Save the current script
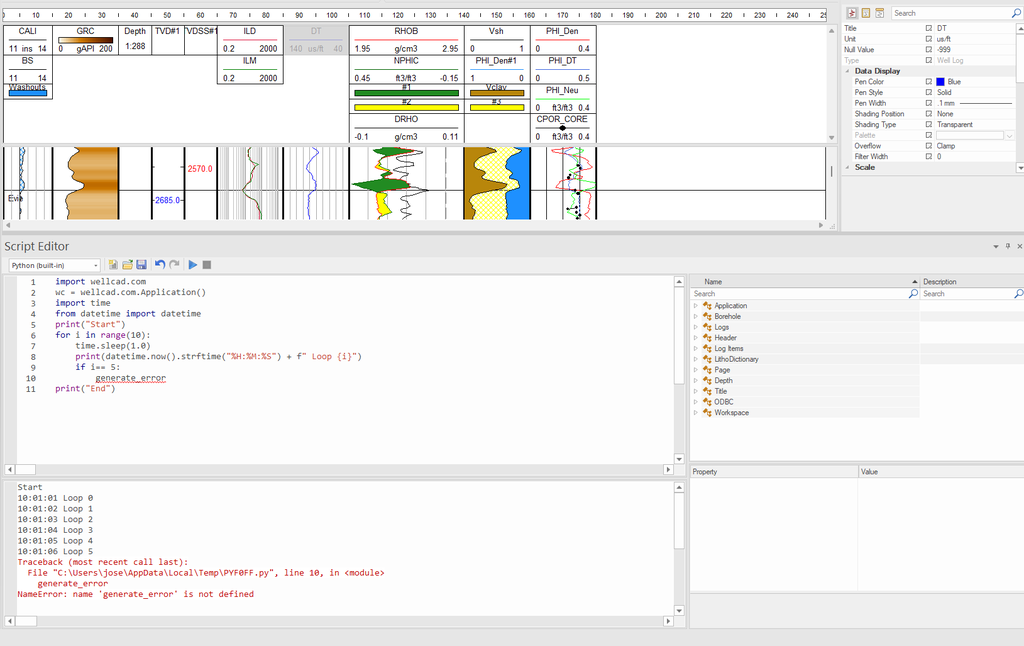The height and width of the screenshot is (646, 1024). click(x=141, y=265)
